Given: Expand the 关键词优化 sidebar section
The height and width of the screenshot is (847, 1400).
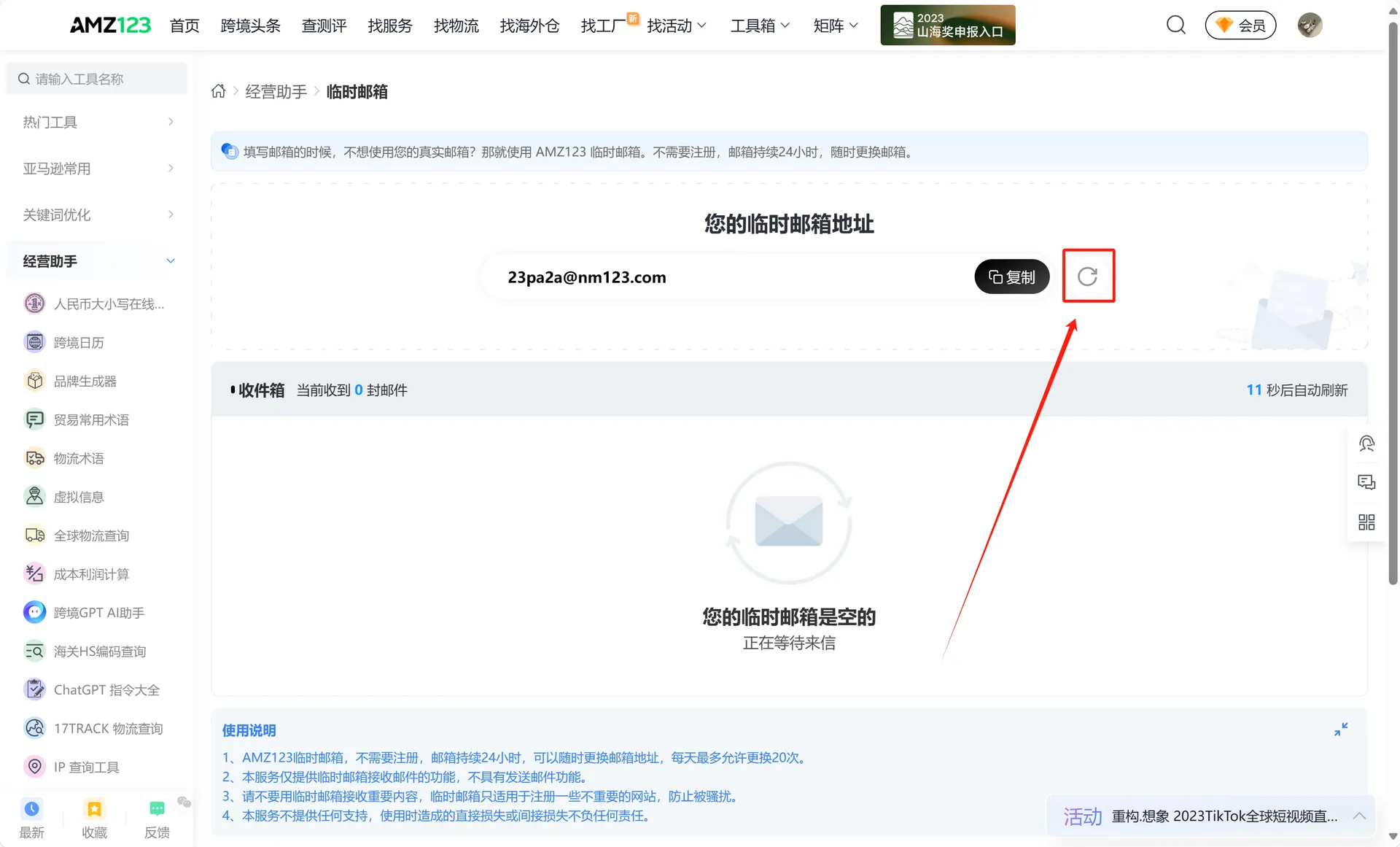Looking at the screenshot, I should tap(97, 214).
